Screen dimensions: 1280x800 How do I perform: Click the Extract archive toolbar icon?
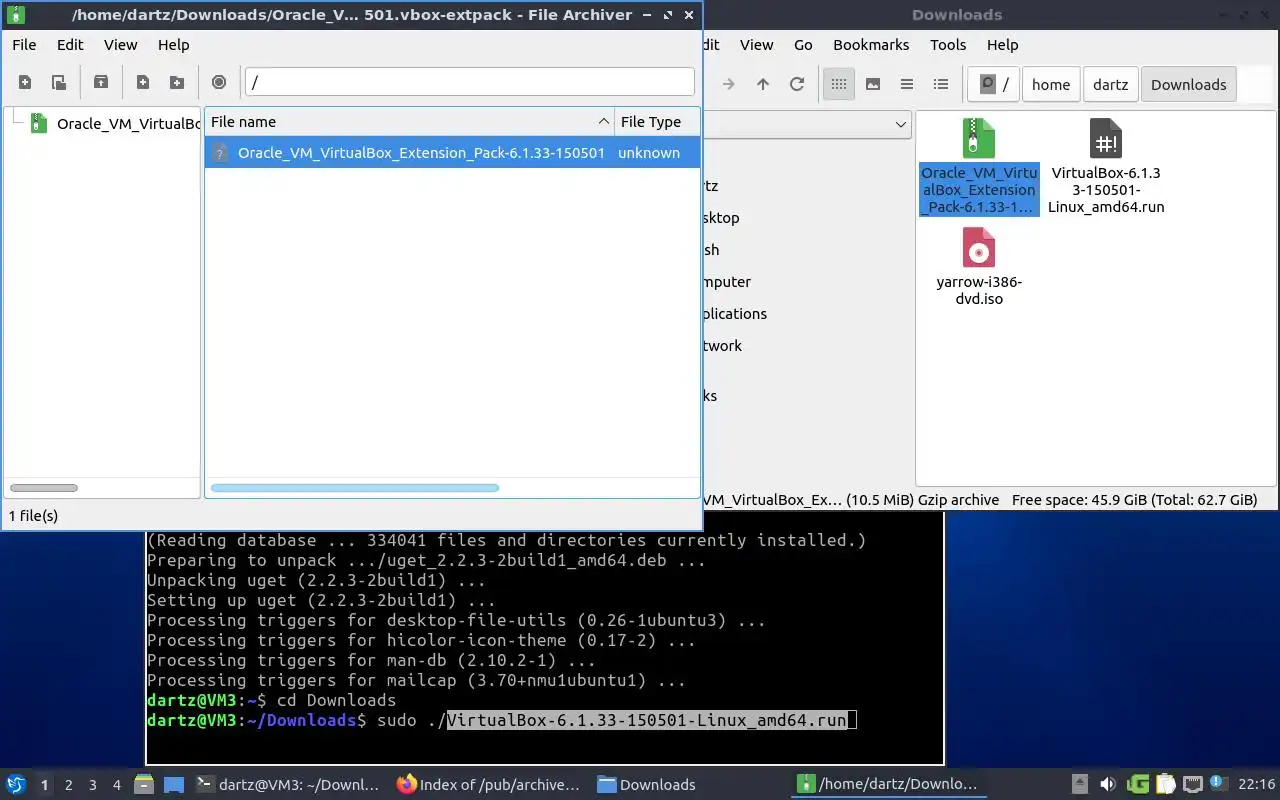coord(101,83)
